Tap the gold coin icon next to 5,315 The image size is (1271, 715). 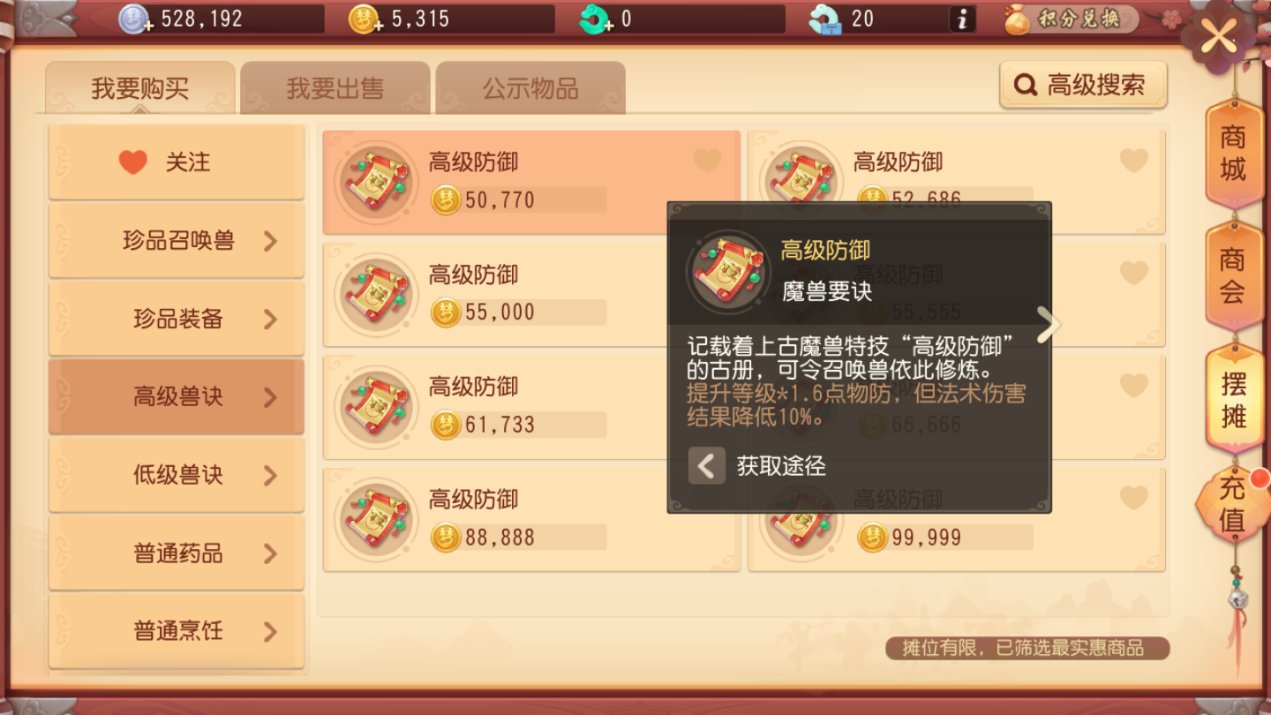[x=365, y=19]
